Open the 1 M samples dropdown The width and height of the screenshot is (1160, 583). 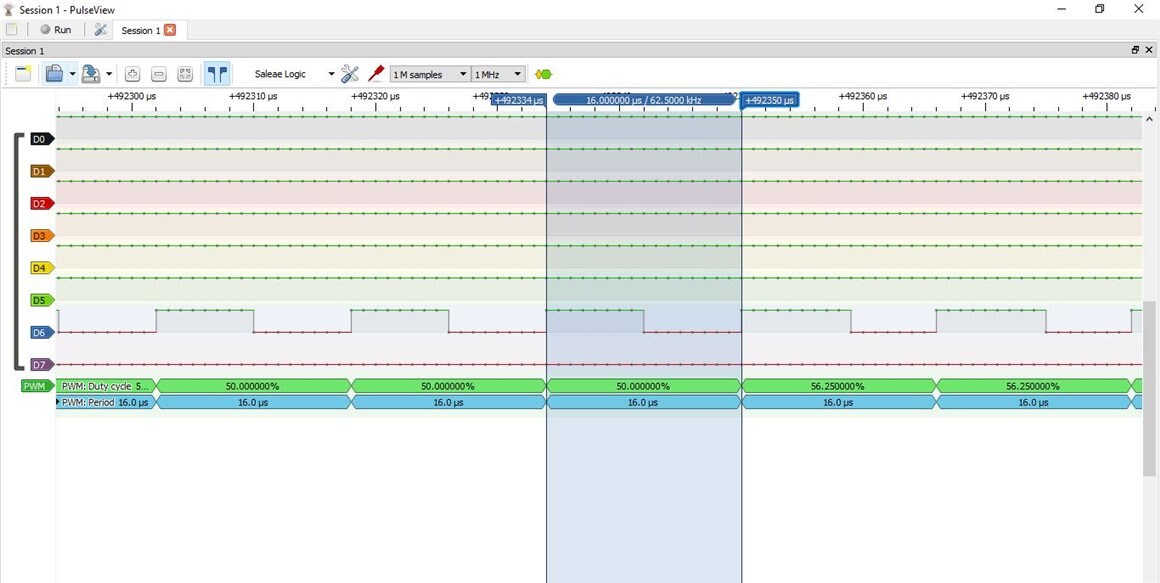coord(430,75)
